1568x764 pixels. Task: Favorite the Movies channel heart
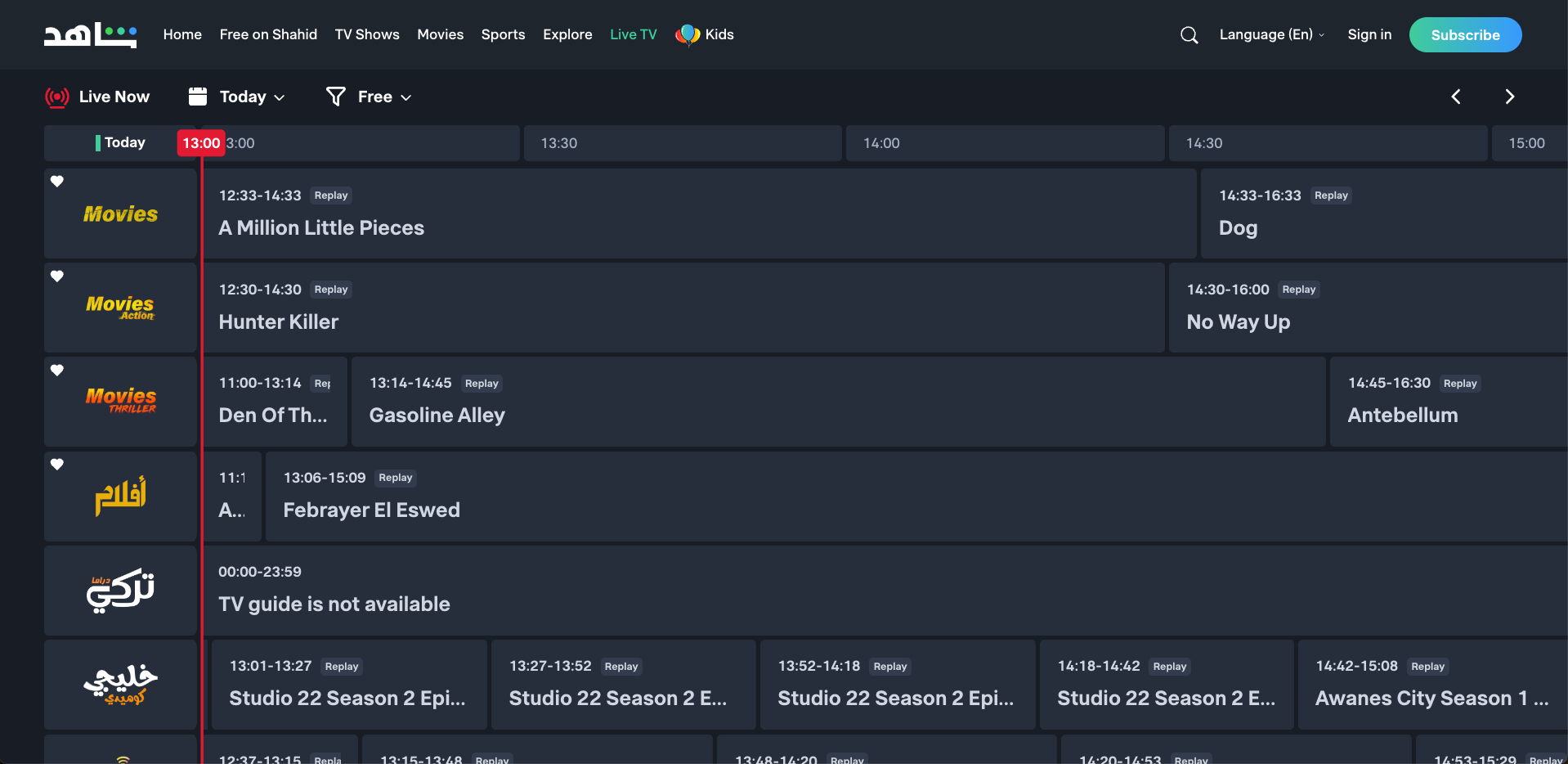tap(56, 182)
